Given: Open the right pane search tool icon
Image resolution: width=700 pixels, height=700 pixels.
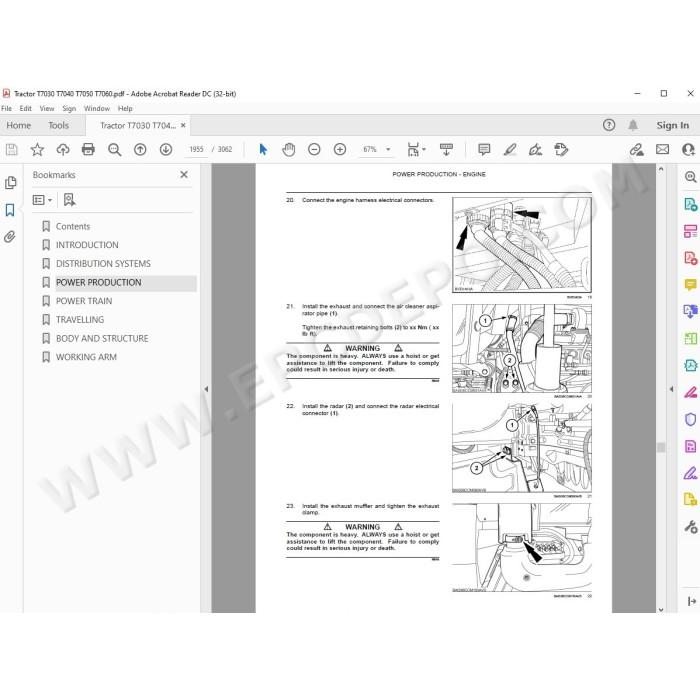Looking at the screenshot, I should pos(690,177).
